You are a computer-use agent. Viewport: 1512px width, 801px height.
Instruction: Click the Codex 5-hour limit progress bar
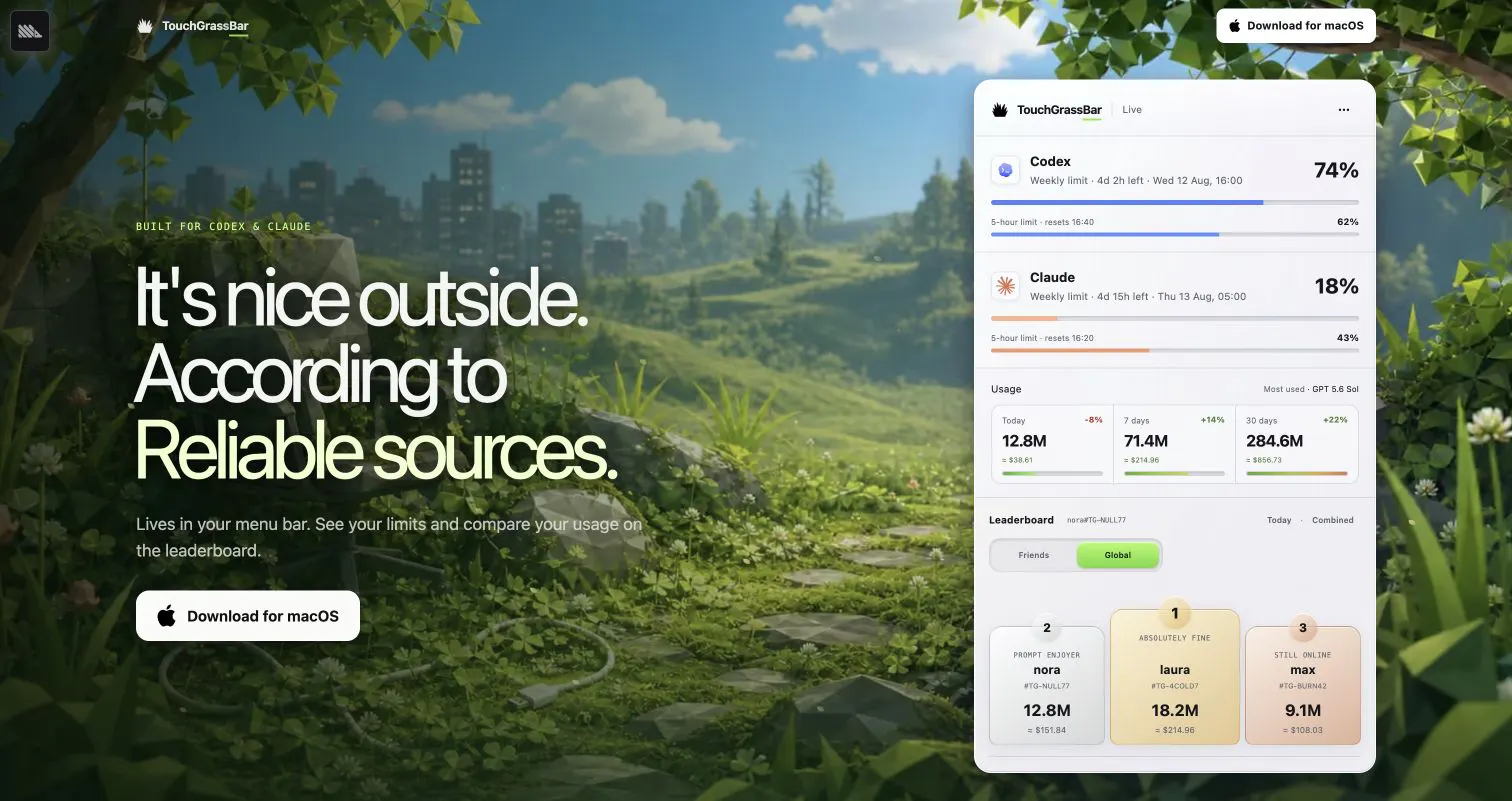[1175, 234]
